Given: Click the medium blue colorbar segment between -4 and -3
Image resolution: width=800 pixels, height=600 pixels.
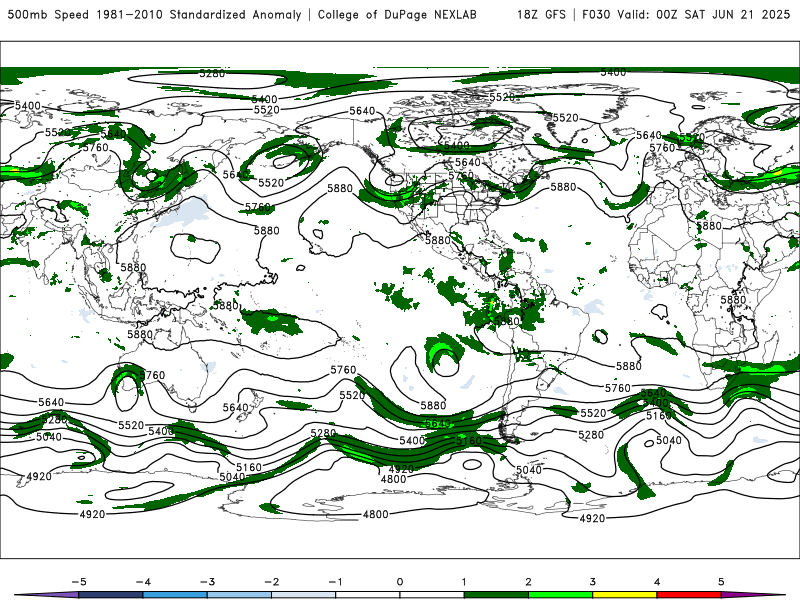Looking at the screenshot, I should click(175, 595).
